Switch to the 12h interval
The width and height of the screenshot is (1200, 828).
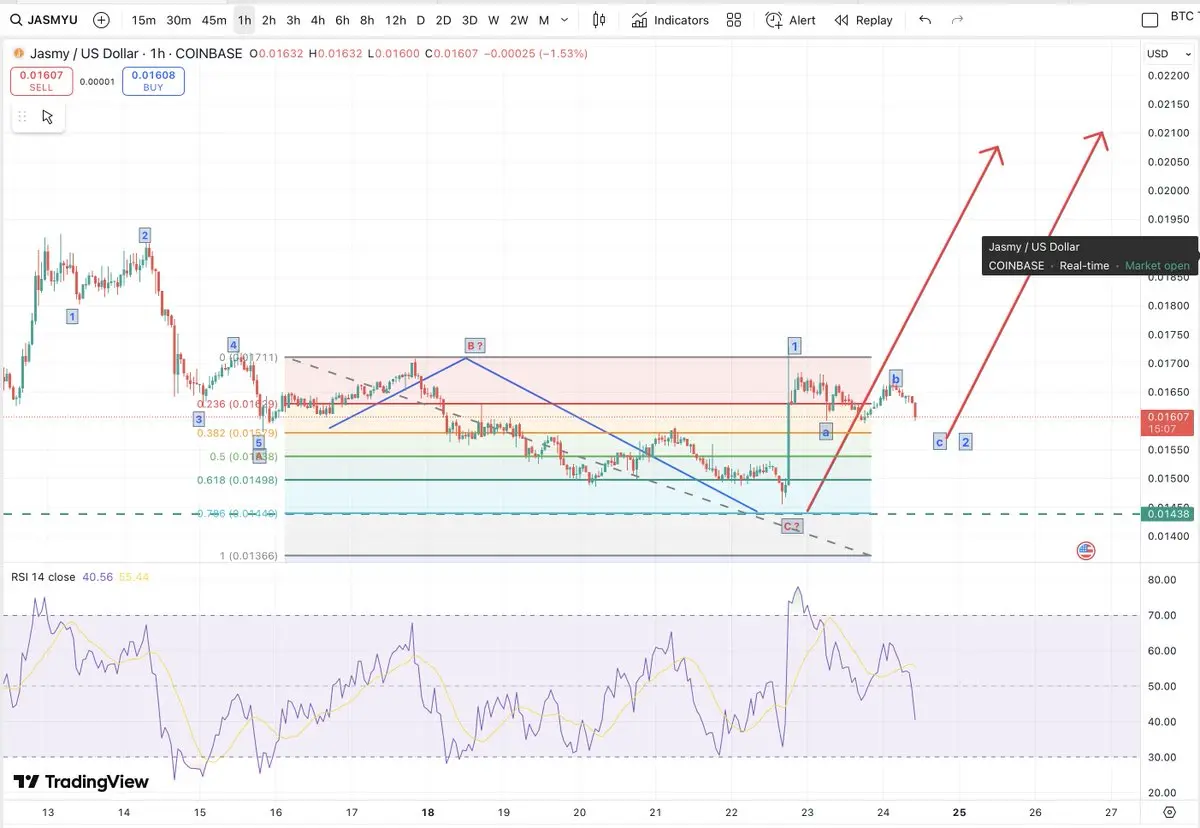[396, 20]
